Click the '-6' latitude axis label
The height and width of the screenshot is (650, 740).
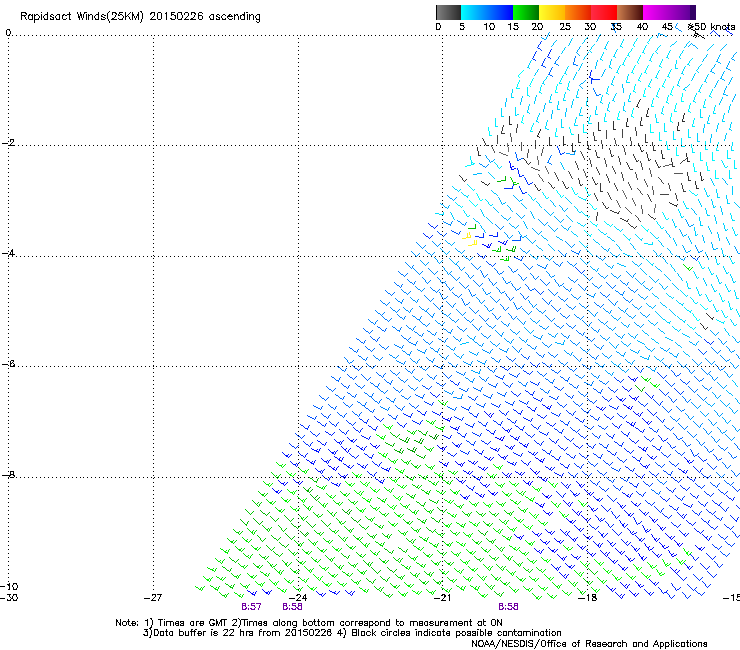coord(8,364)
